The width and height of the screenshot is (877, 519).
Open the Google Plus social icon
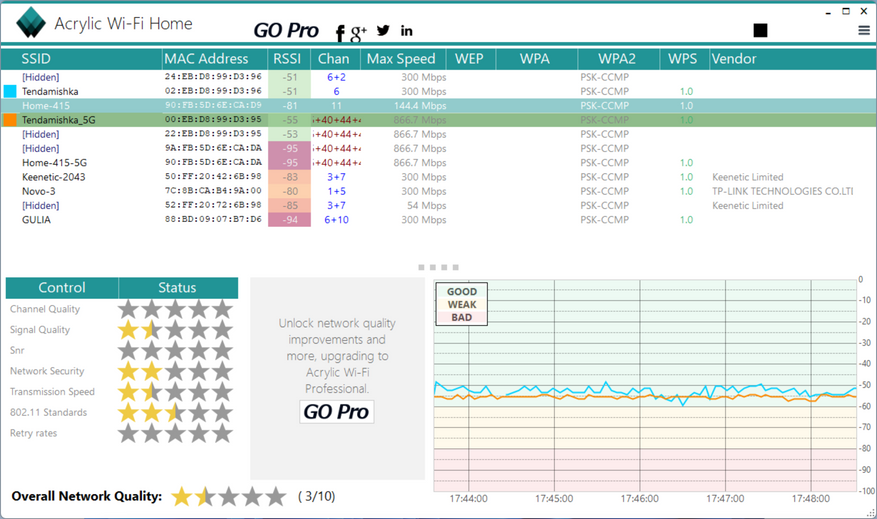click(358, 33)
